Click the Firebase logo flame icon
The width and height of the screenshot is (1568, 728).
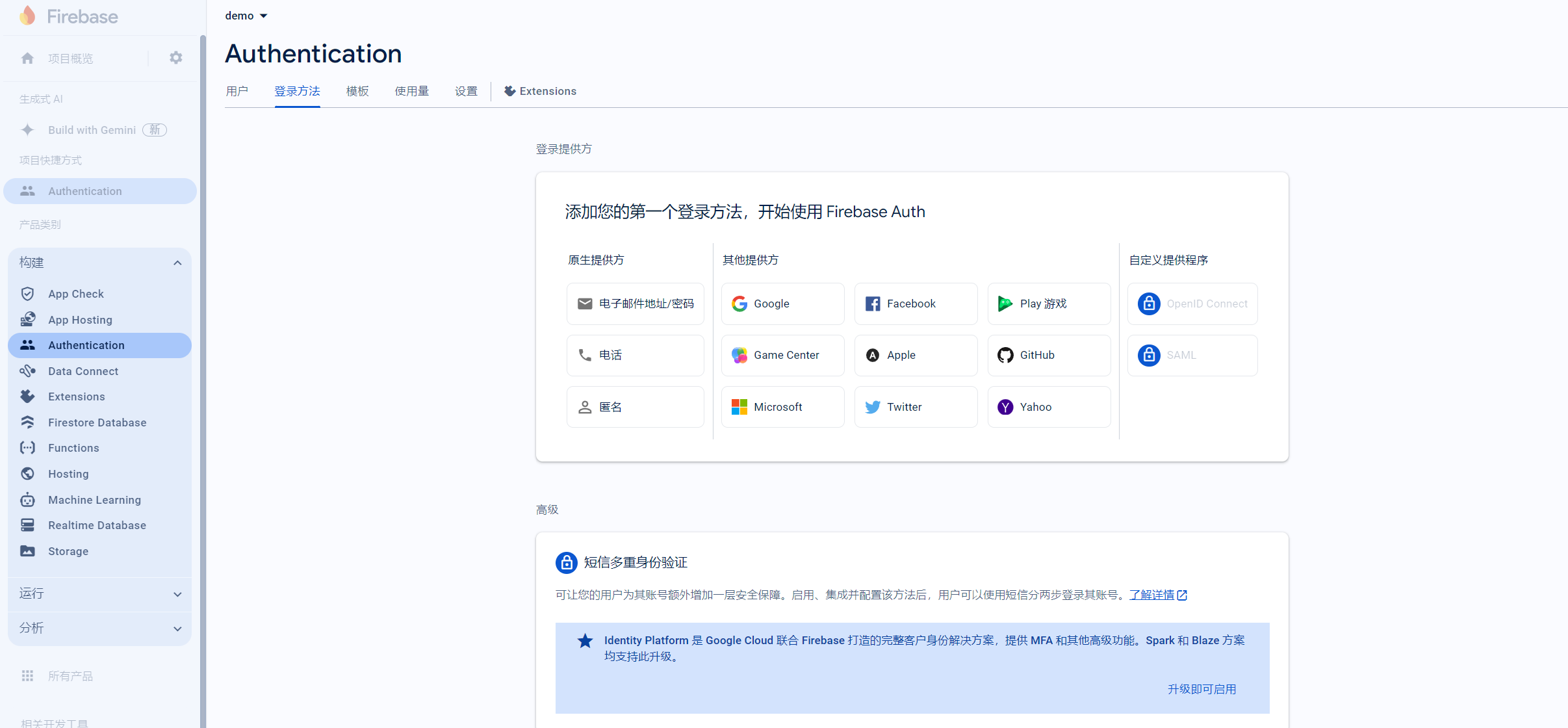27,16
